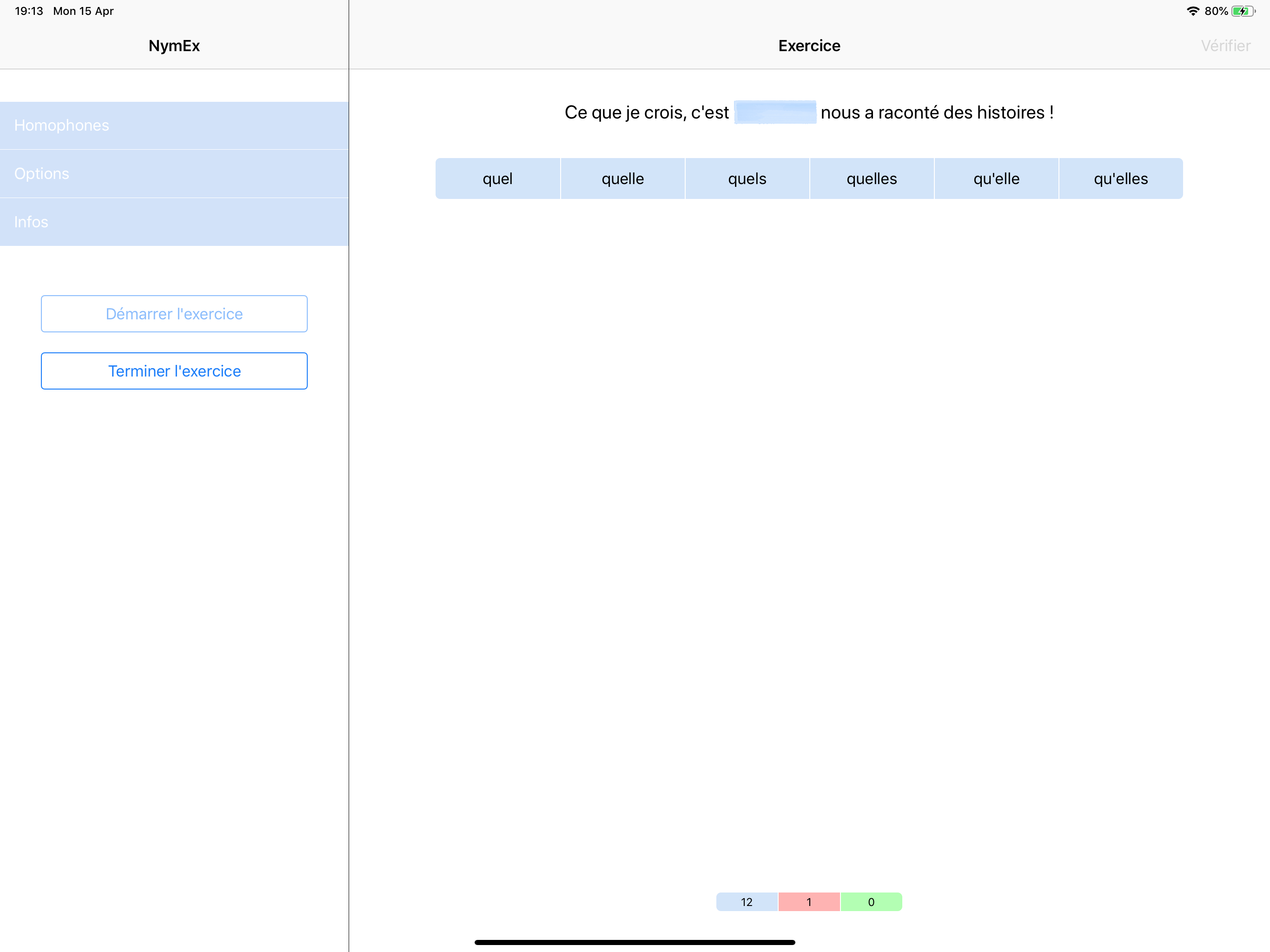Tap the blue remaining counter showing 12

click(747, 901)
